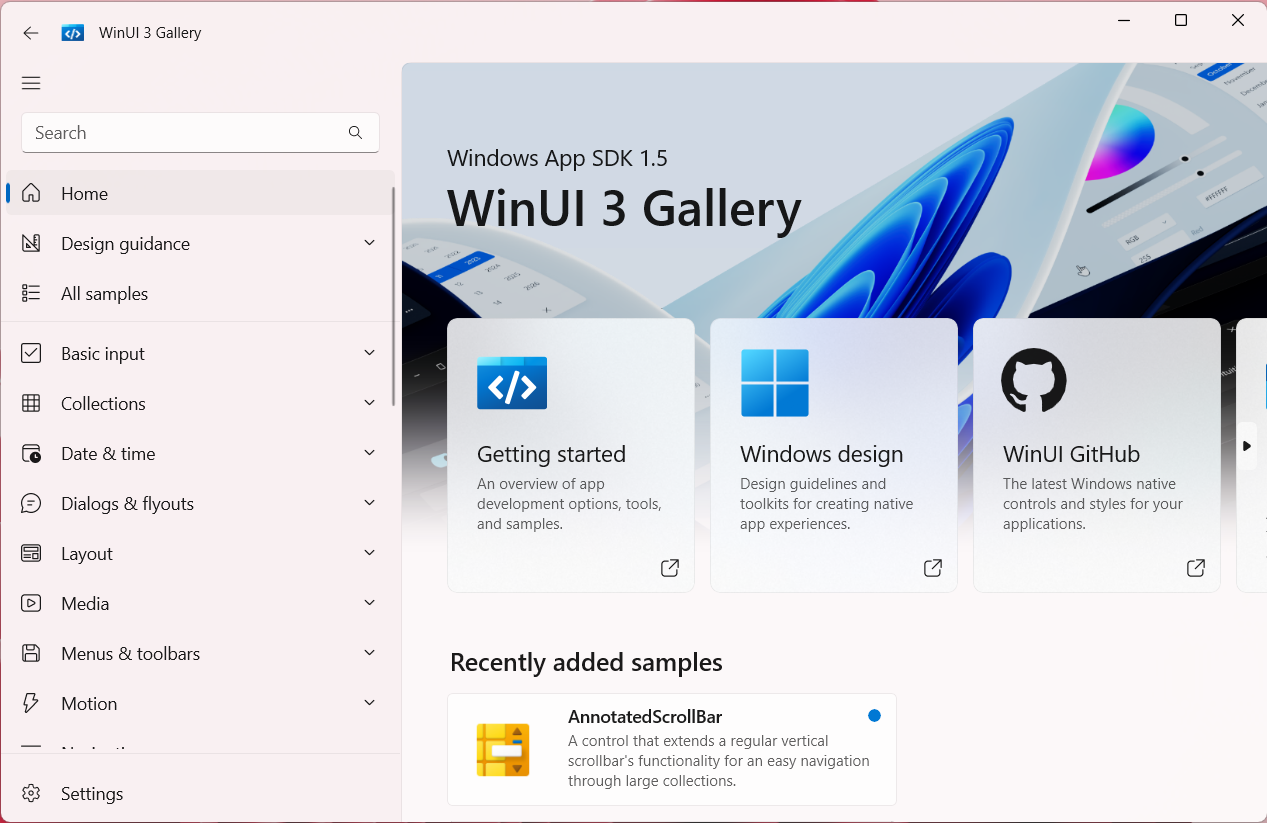This screenshot has width=1267, height=823.
Task: Open All samples navigation item
Action: pyautogui.click(x=104, y=294)
